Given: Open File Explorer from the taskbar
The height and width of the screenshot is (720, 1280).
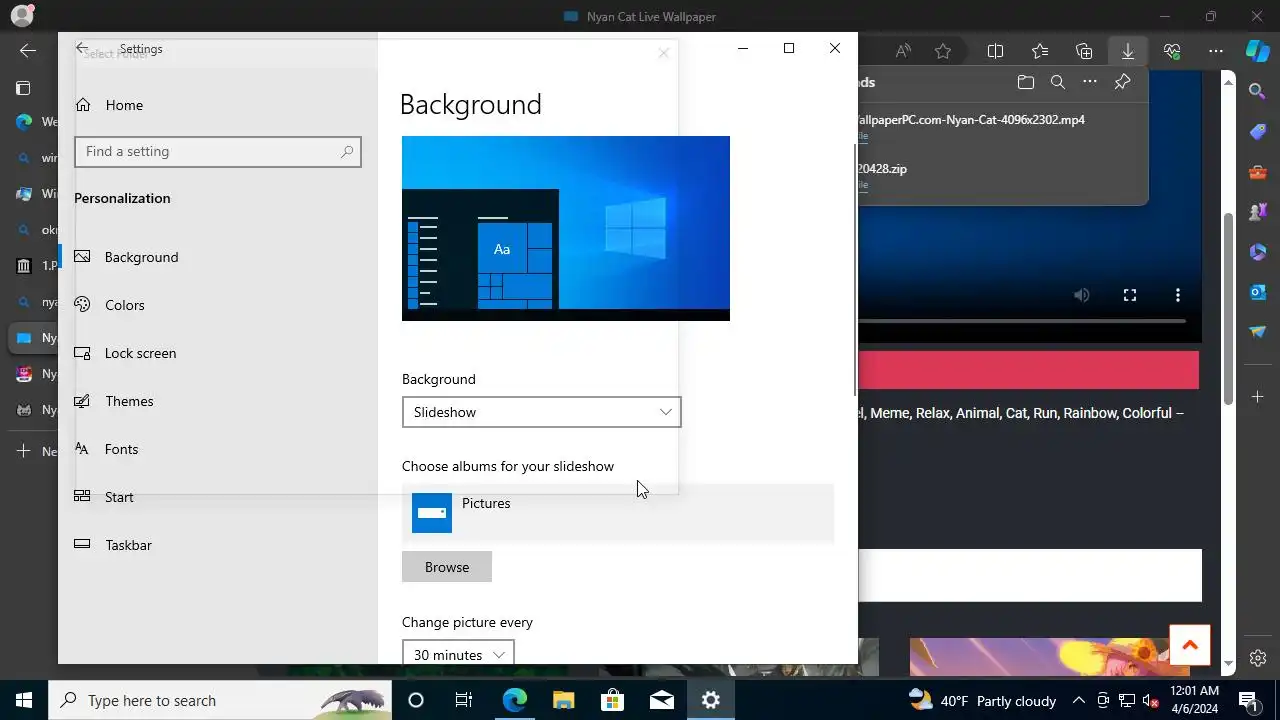Looking at the screenshot, I should [564, 700].
